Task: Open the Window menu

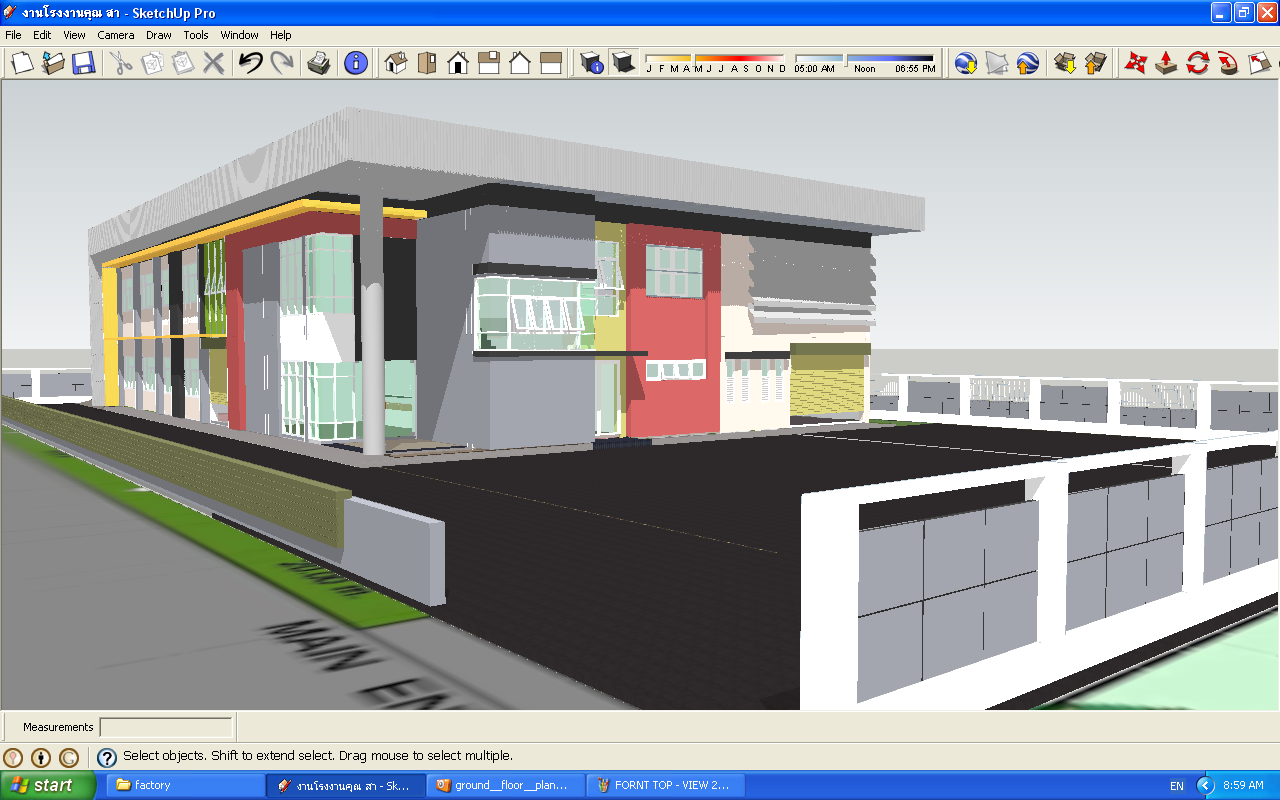Action: (240, 35)
